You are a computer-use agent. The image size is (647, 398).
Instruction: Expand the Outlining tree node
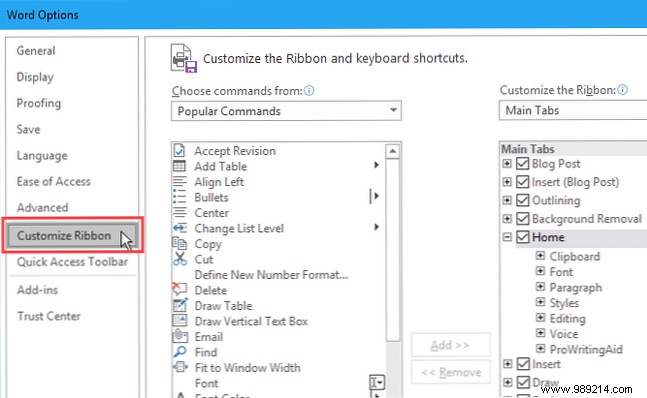tap(507, 200)
